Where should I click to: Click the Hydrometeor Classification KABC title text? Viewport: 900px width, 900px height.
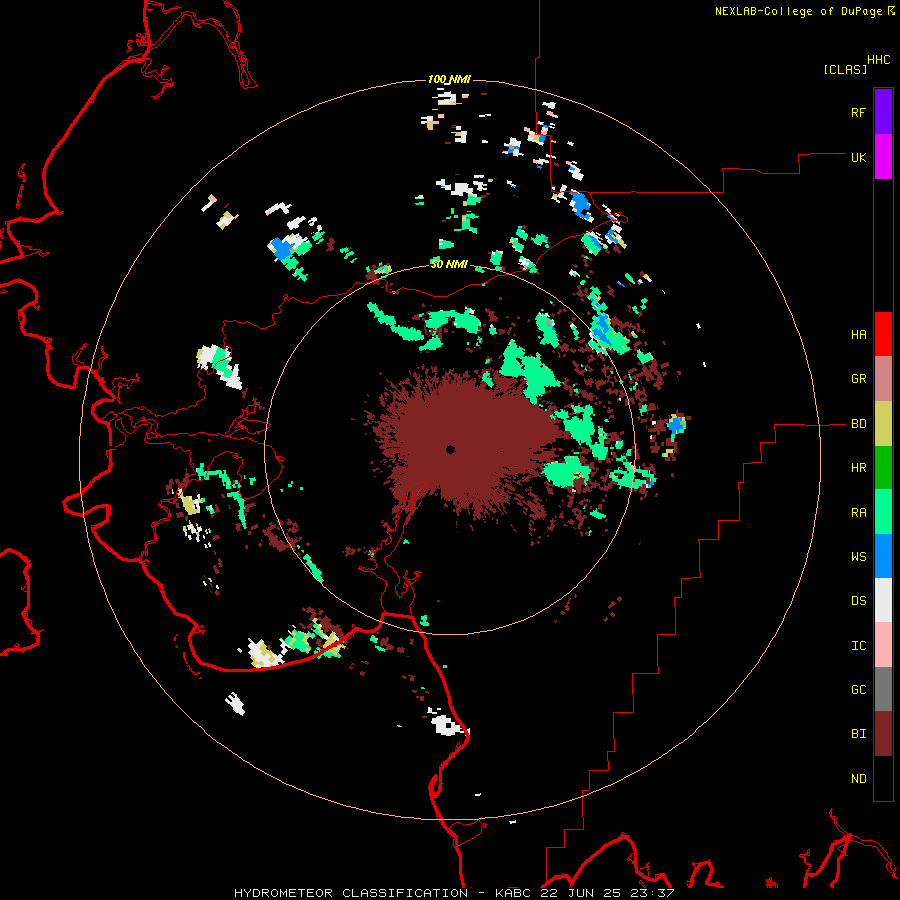pyautogui.click(x=453, y=893)
